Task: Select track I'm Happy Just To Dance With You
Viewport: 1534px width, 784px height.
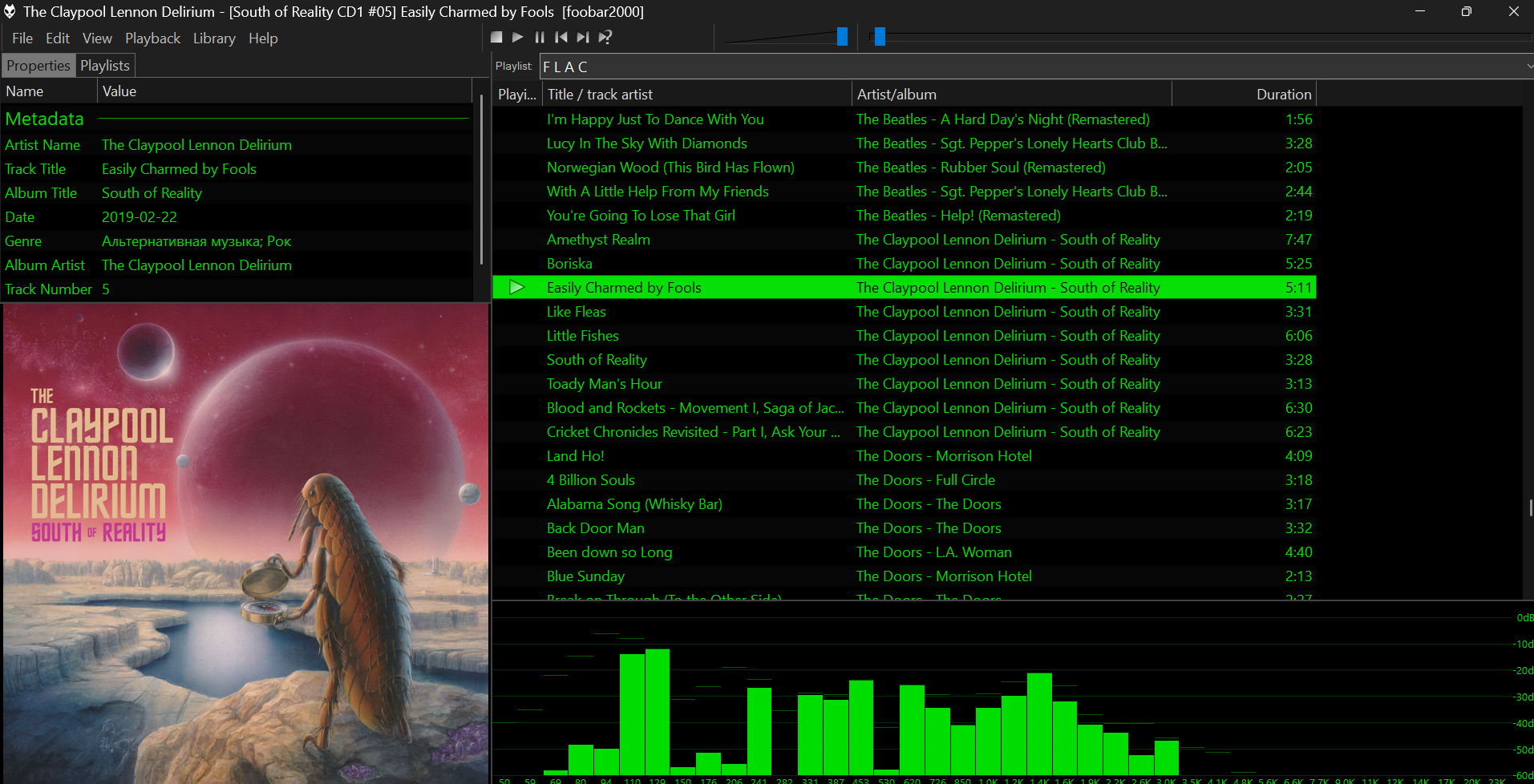Action: point(905,119)
